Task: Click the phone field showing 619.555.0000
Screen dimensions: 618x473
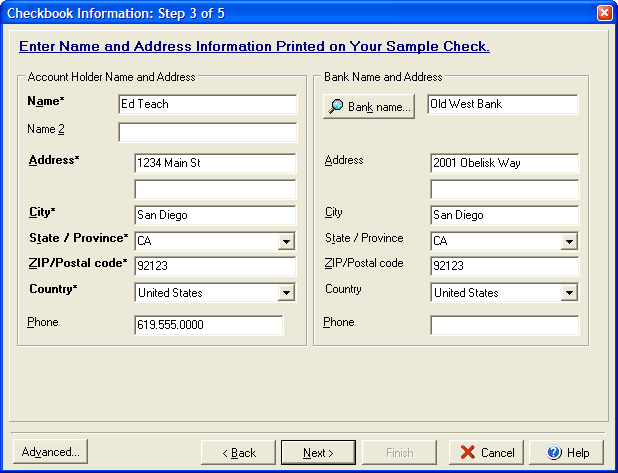Action: point(208,325)
